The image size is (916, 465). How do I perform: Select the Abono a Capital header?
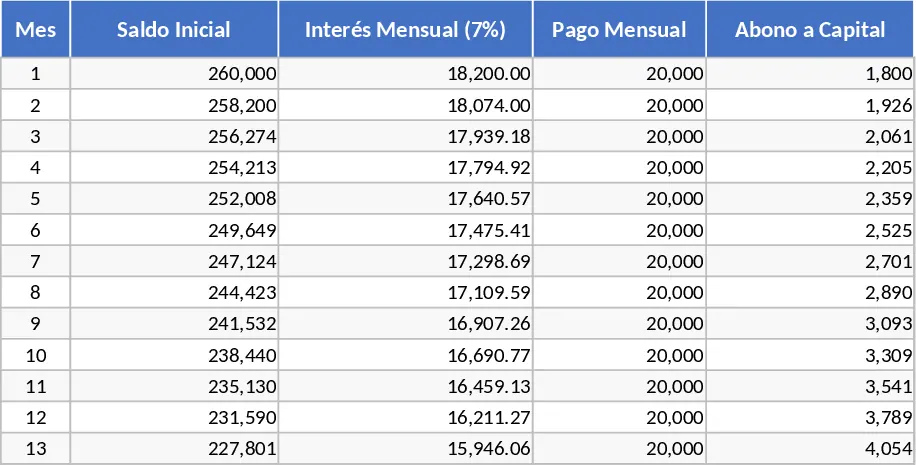pos(810,29)
